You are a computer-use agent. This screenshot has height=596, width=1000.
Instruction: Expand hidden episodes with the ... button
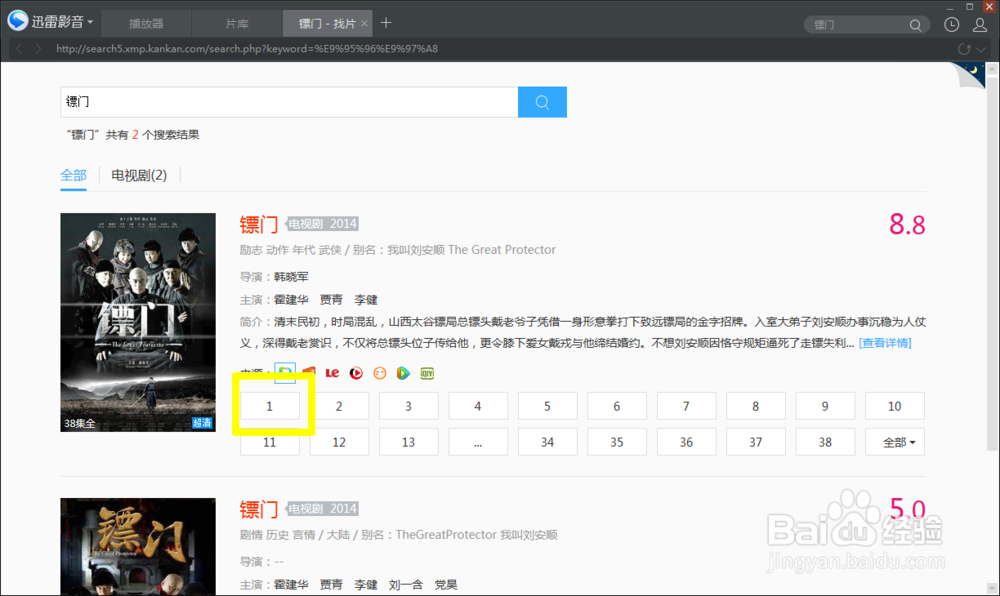coord(478,442)
